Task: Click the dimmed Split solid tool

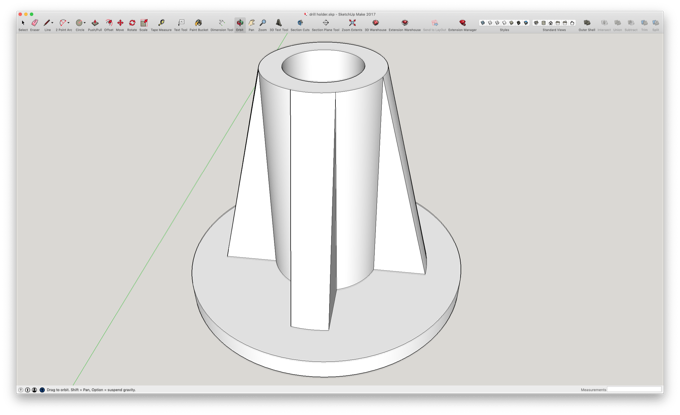Action: pyautogui.click(x=656, y=23)
